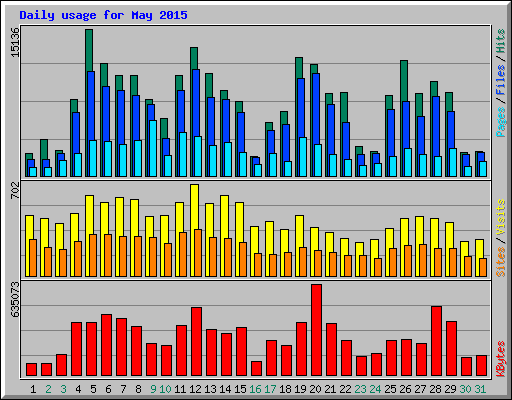
Task: Click day label 3 on the x-axis
Action: (63, 389)
